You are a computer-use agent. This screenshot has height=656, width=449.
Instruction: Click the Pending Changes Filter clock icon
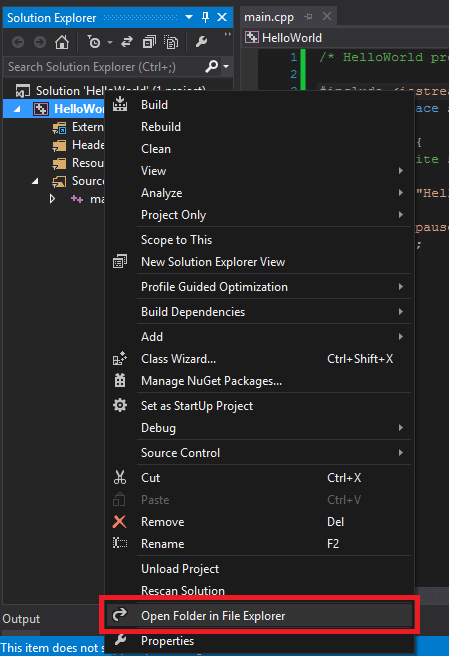click(94, 42)
